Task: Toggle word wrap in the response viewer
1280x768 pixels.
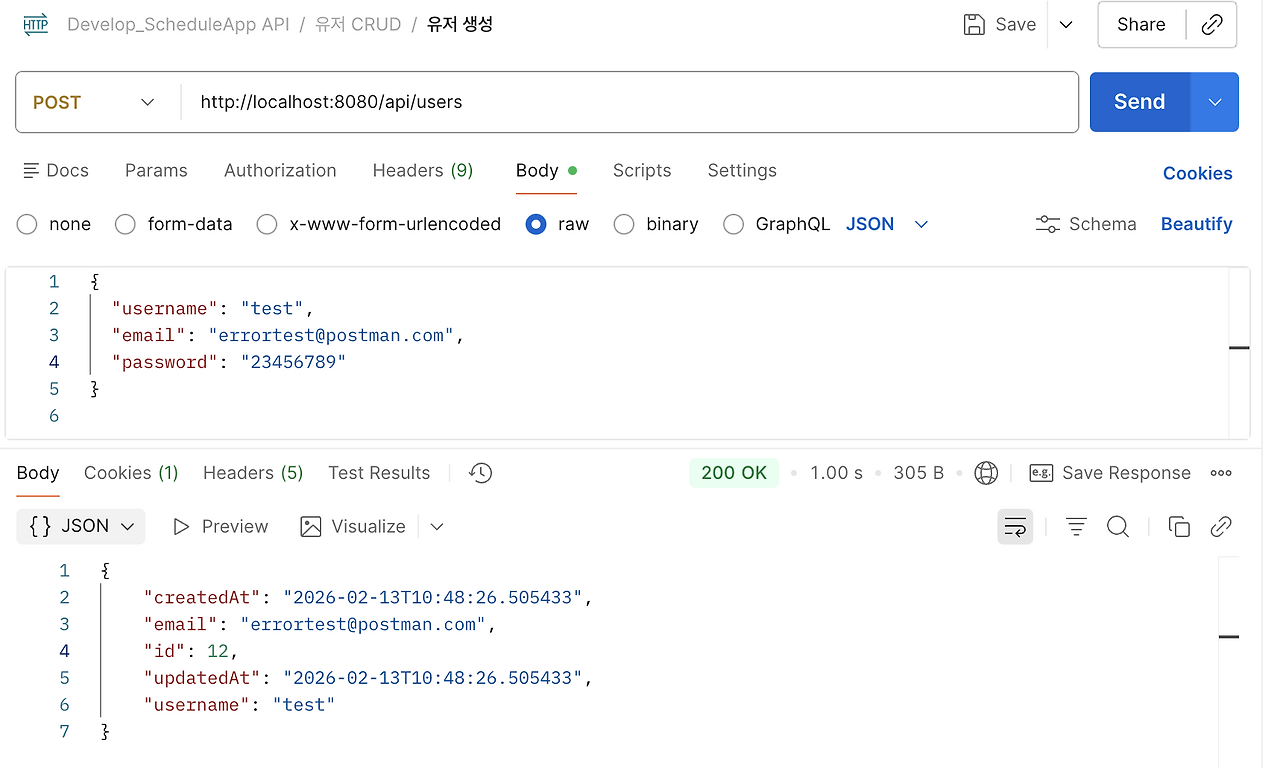Action: [1015, 526]
